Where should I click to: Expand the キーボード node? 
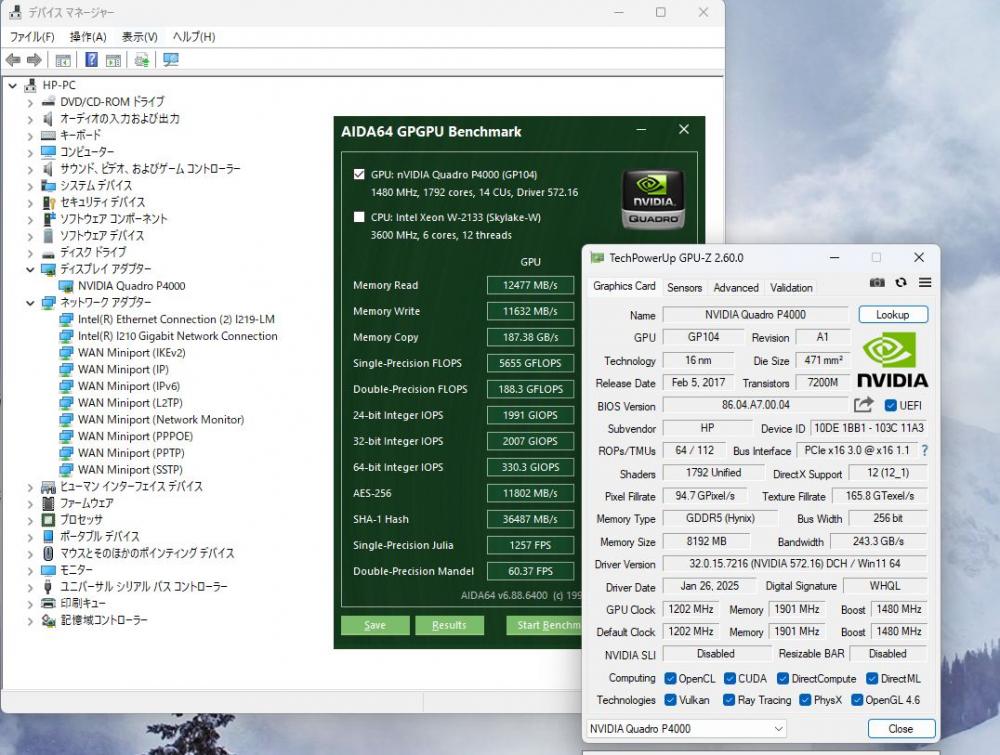click(30, 135)
